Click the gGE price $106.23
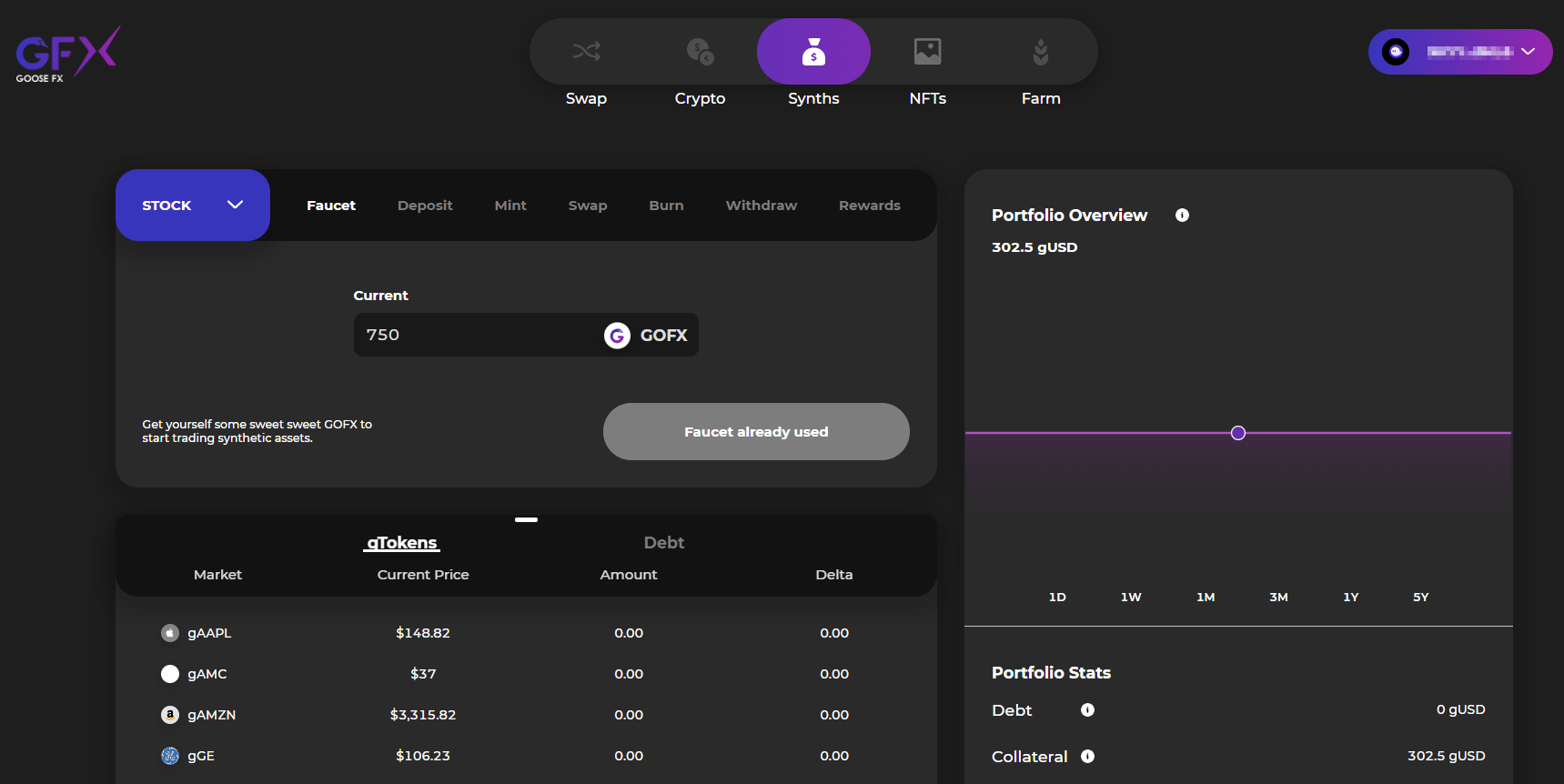 [423, 756]
